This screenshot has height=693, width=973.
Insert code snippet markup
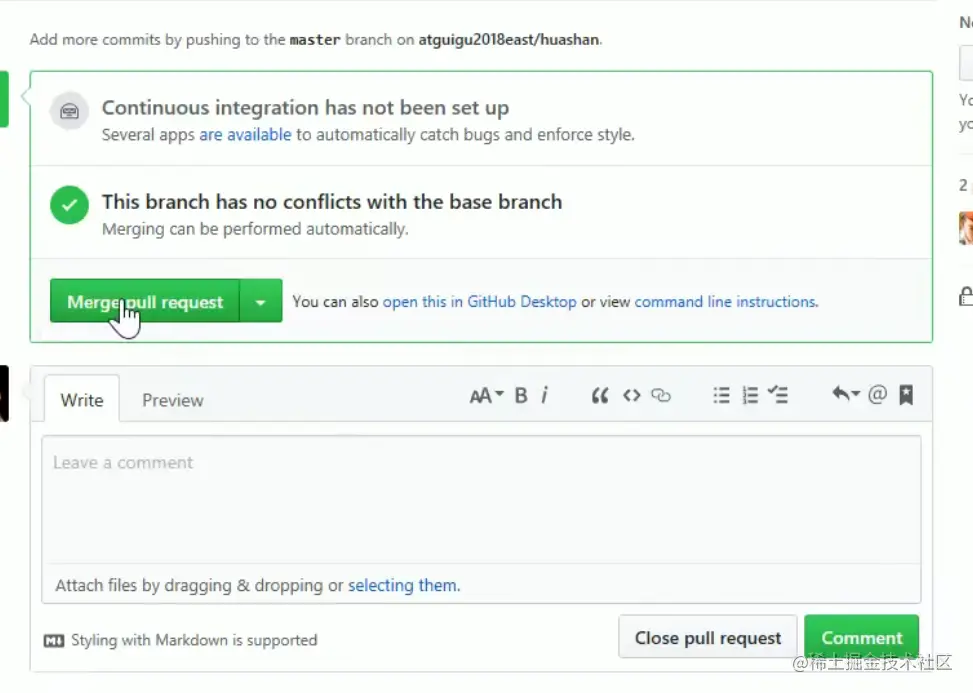631,396
